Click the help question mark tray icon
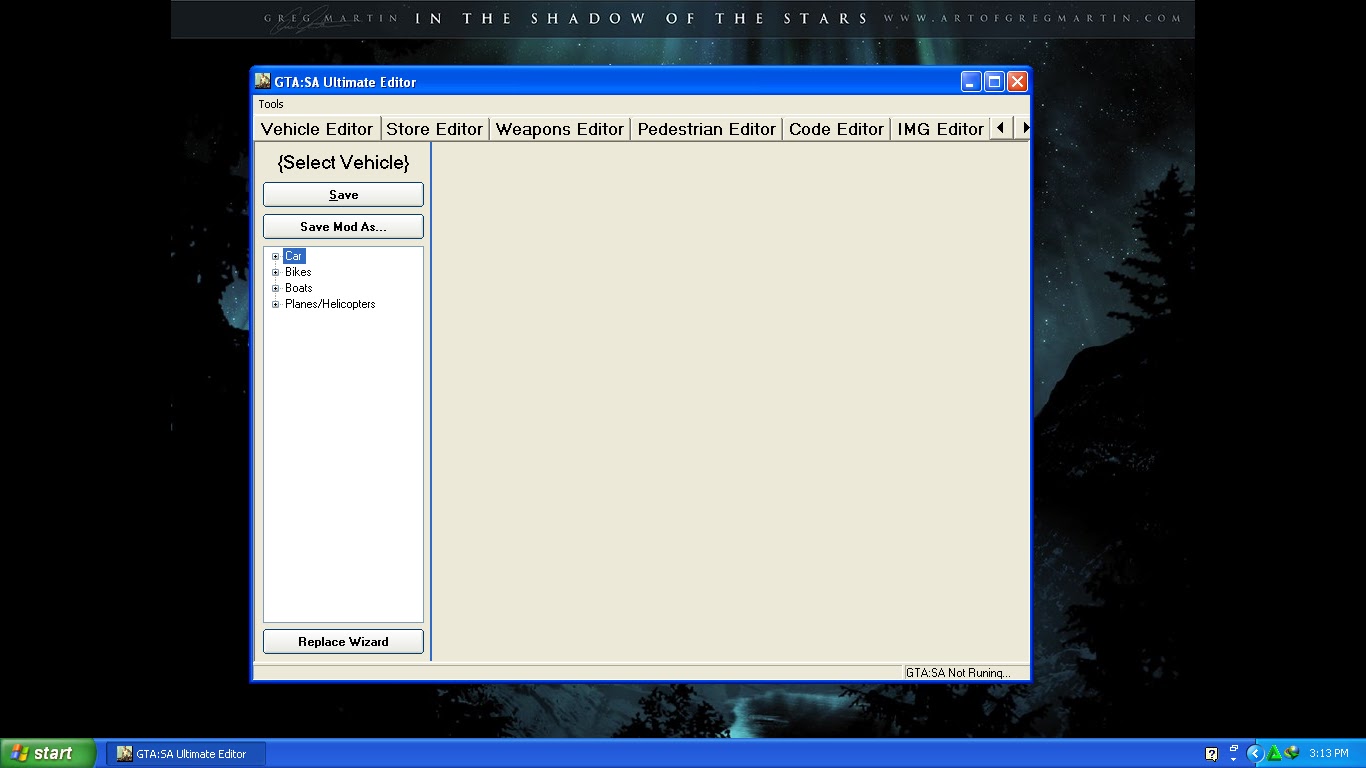1366x768 pixels. (1212, 754)
